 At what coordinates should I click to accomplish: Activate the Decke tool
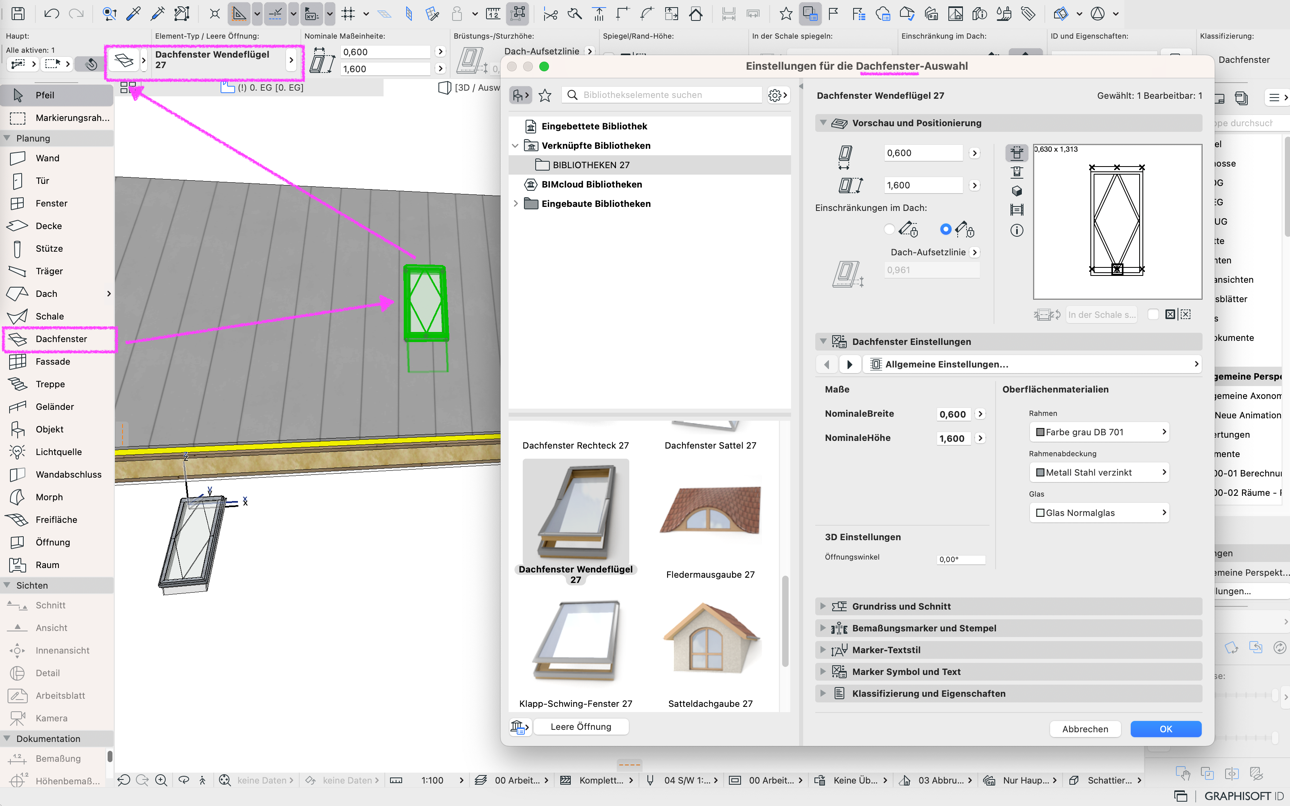click(57, 226)
